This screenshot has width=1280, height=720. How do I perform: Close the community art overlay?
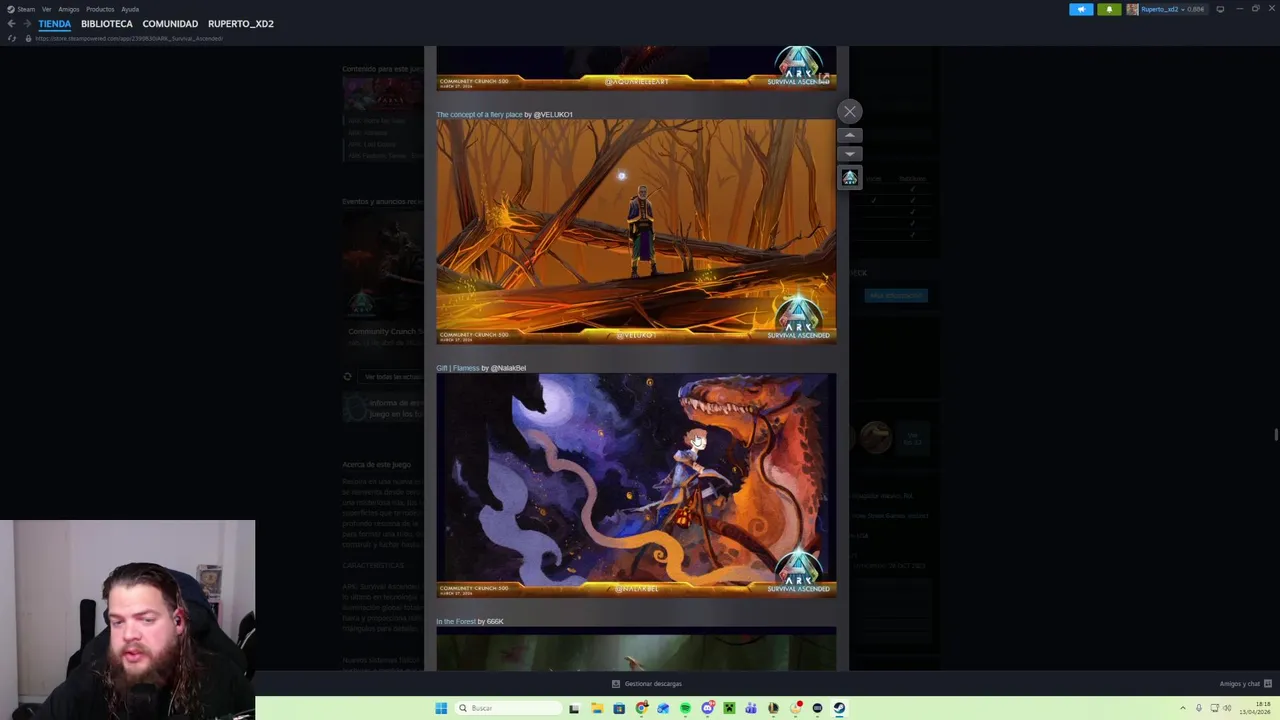click(x=849, y=111)
